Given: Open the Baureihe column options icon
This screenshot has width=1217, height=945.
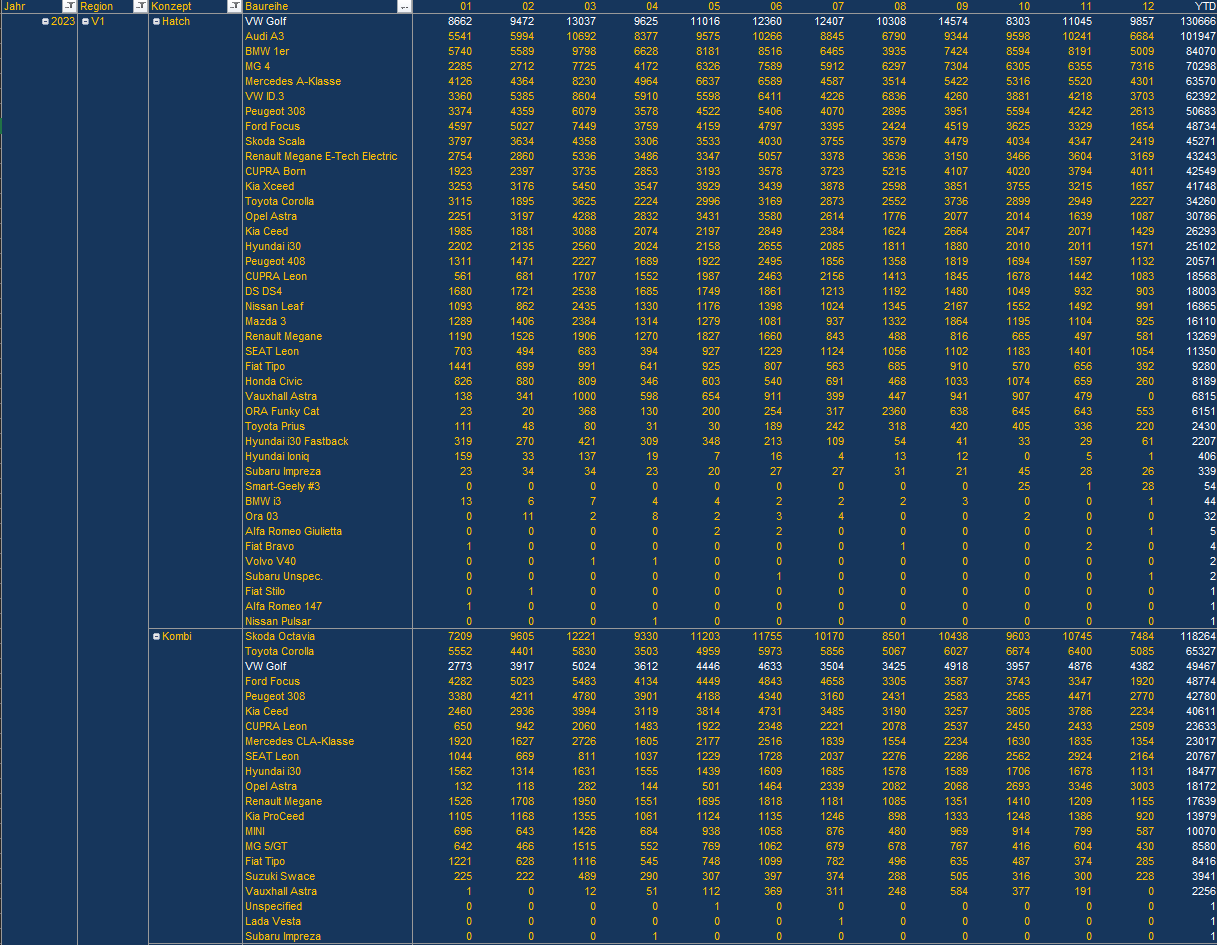Looking at the screenshot, I should [404, 7].
